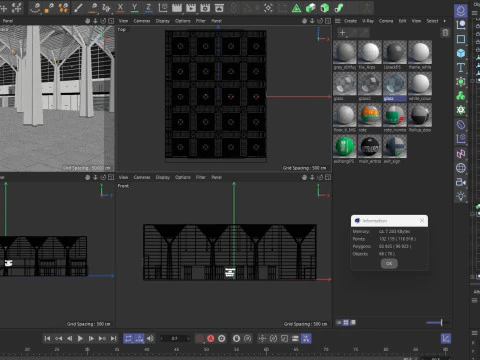Select the Cube primitive in side palette
This screenshot has height=360, width=480.
pyautogui.click(x=461, y=53)
